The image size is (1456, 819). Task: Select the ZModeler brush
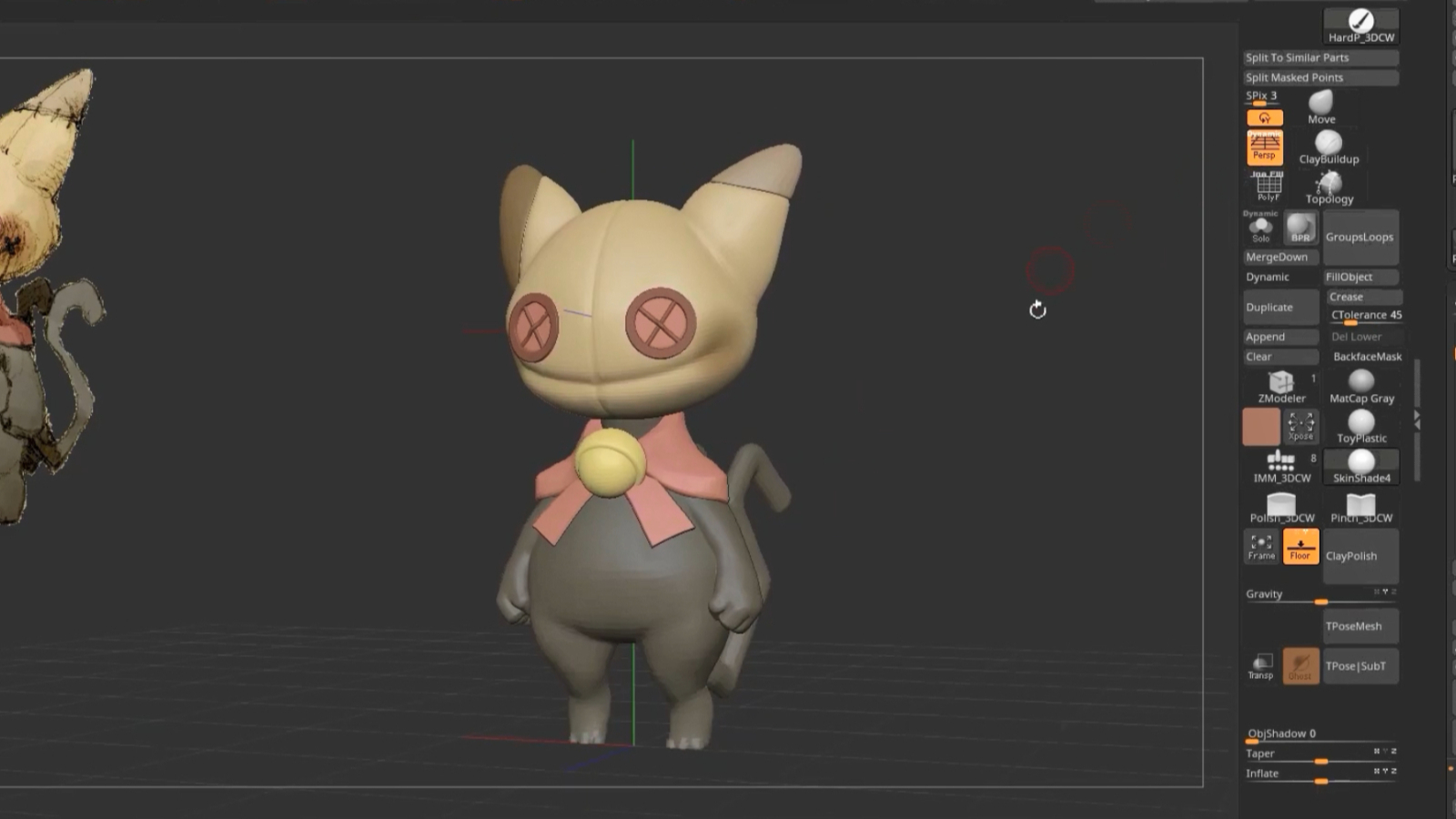[1281, 387]
